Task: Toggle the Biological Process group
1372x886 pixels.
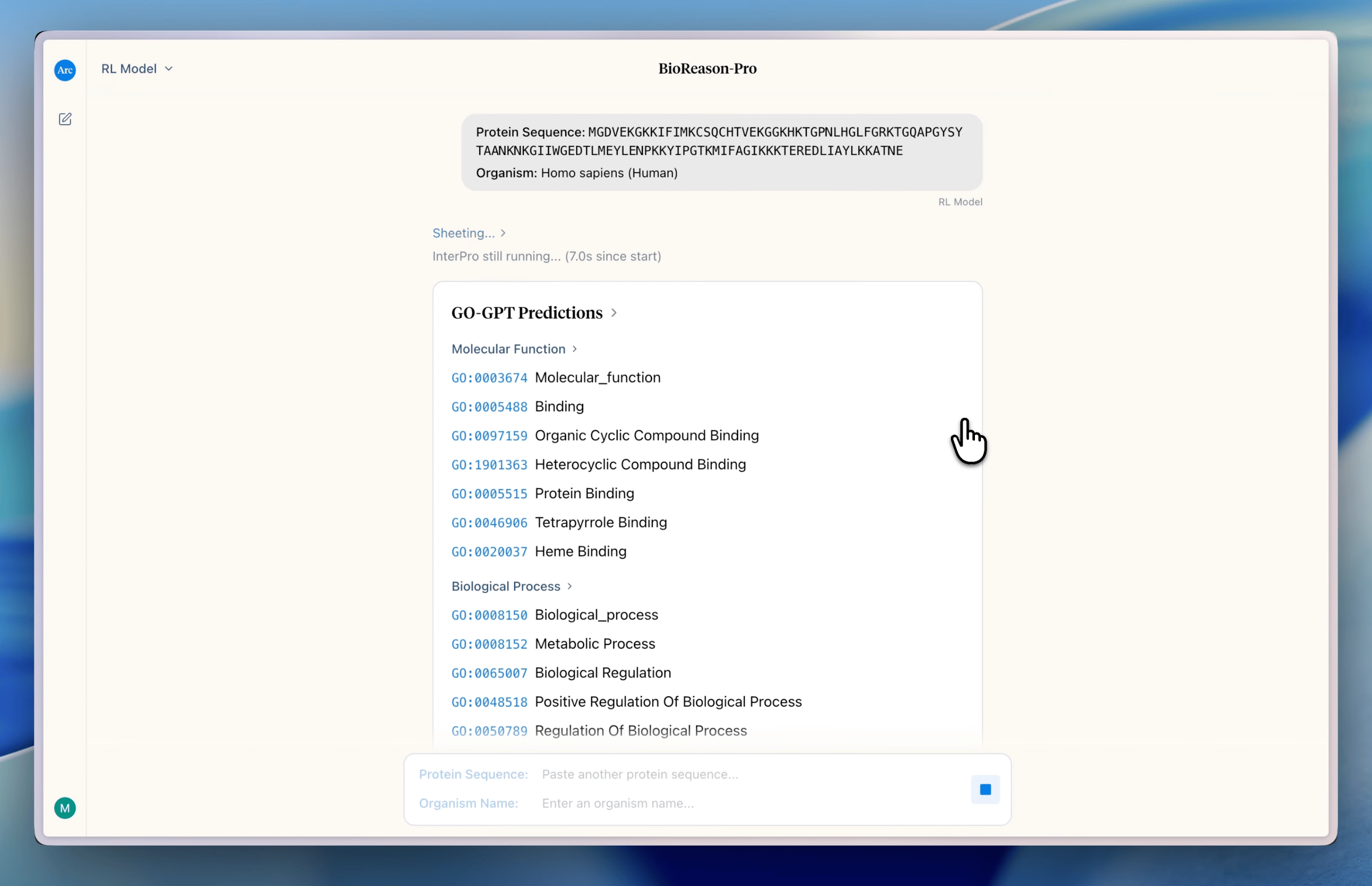Action: [511, 586]
